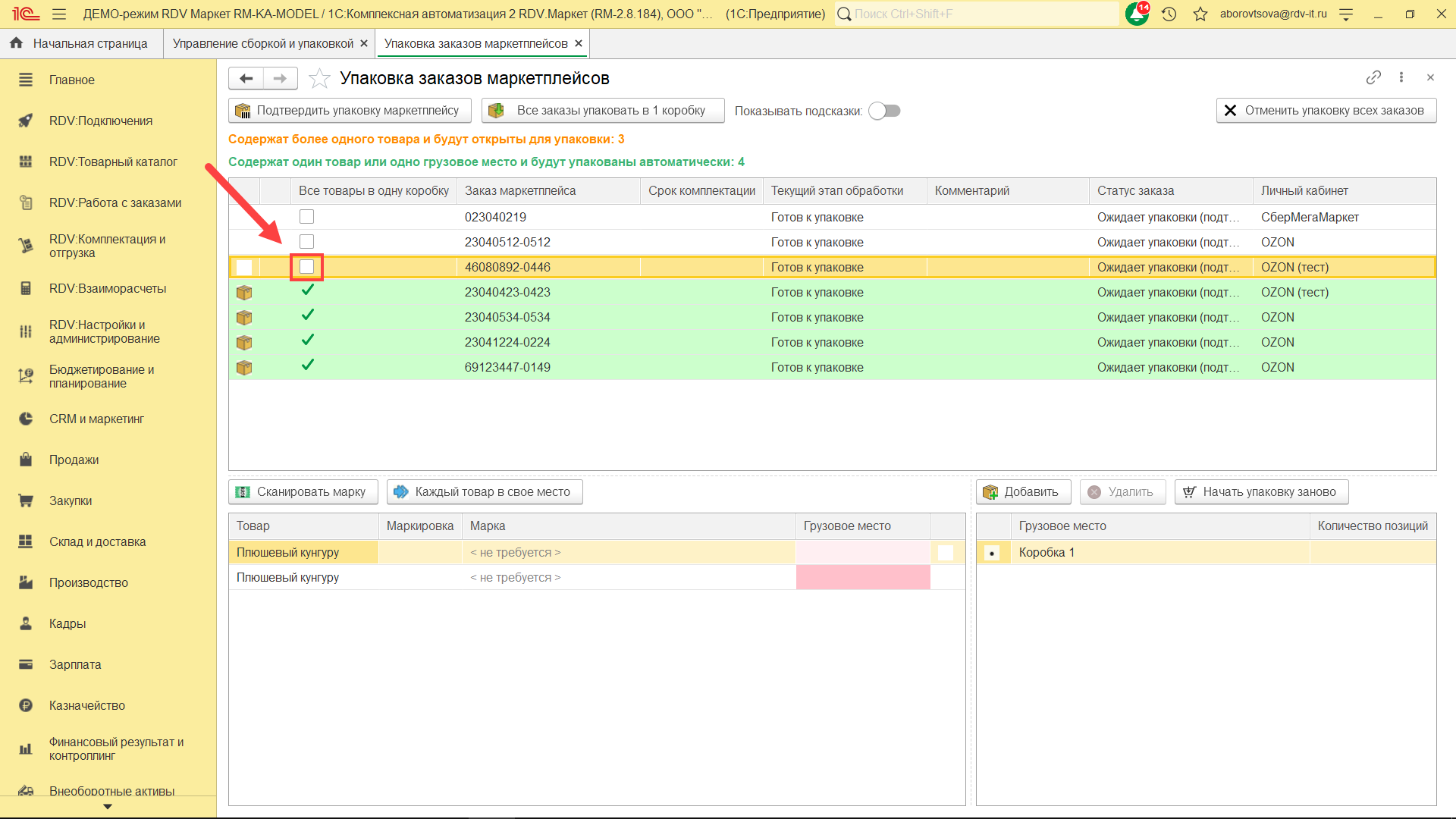1456x819 pixels.
Task: Toggle 'Показывать подсказки' switch
Action: (884, 111)
